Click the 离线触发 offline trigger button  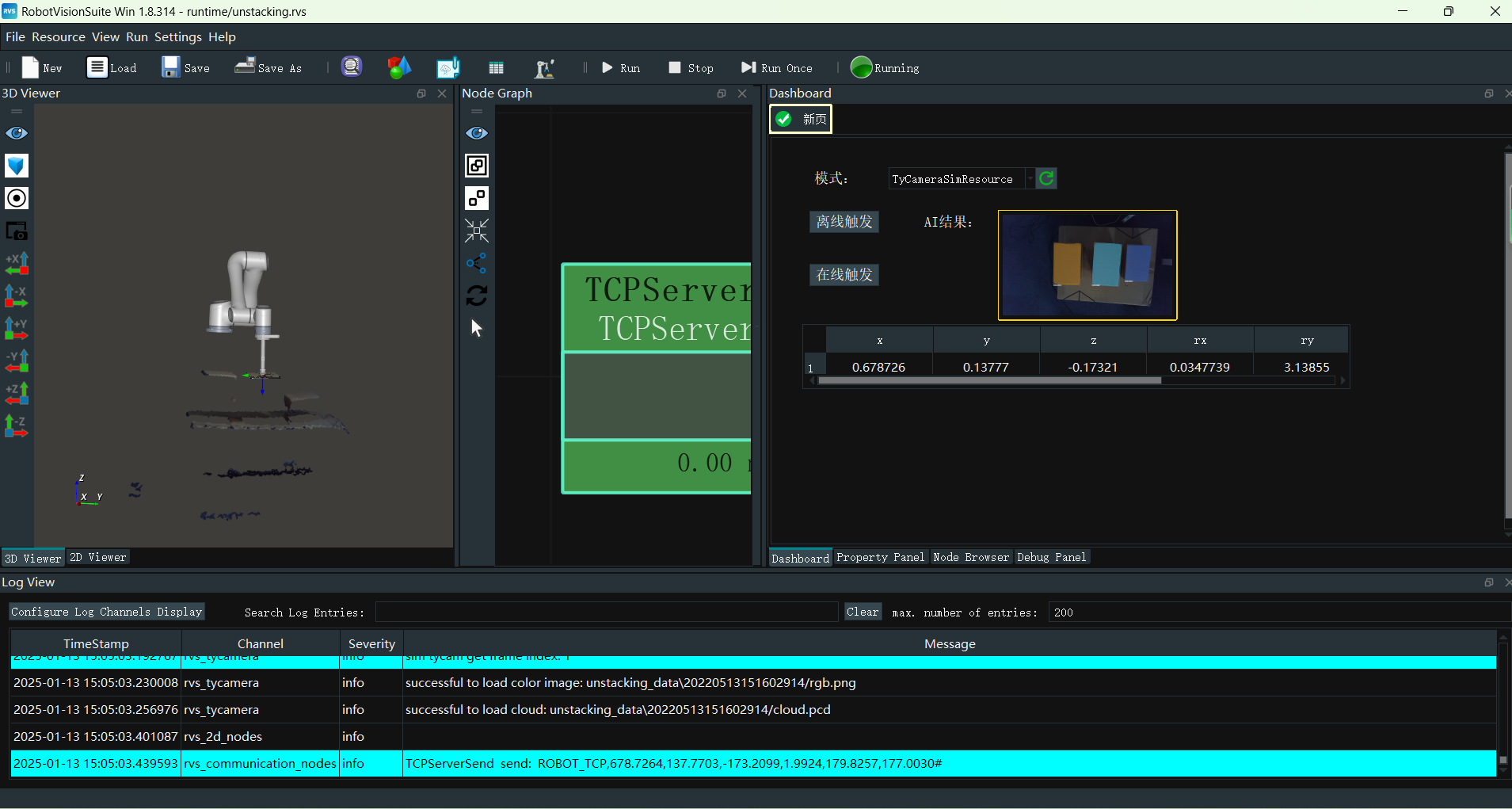pyautogui.click(x=844, y=221)
